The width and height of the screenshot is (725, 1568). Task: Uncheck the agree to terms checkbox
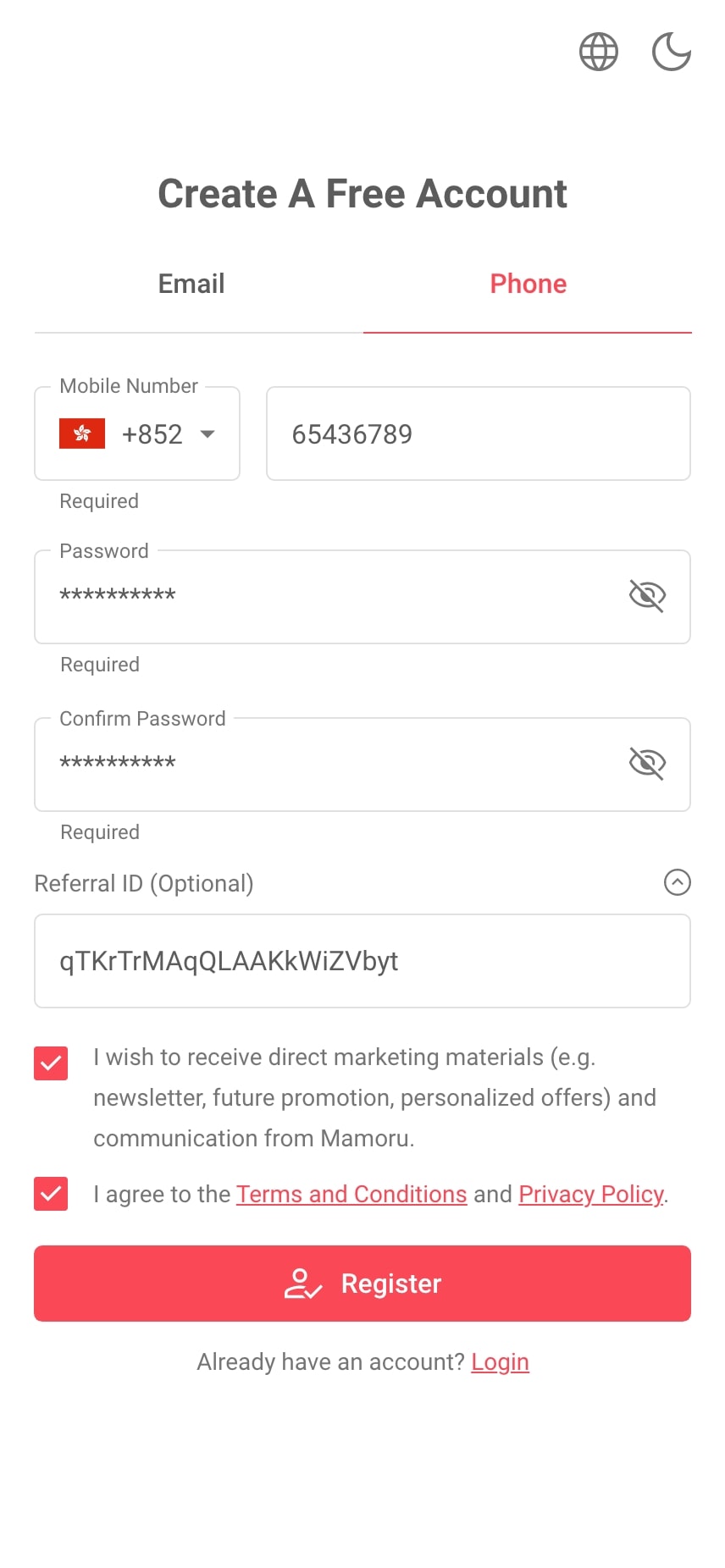point(51,1194)
